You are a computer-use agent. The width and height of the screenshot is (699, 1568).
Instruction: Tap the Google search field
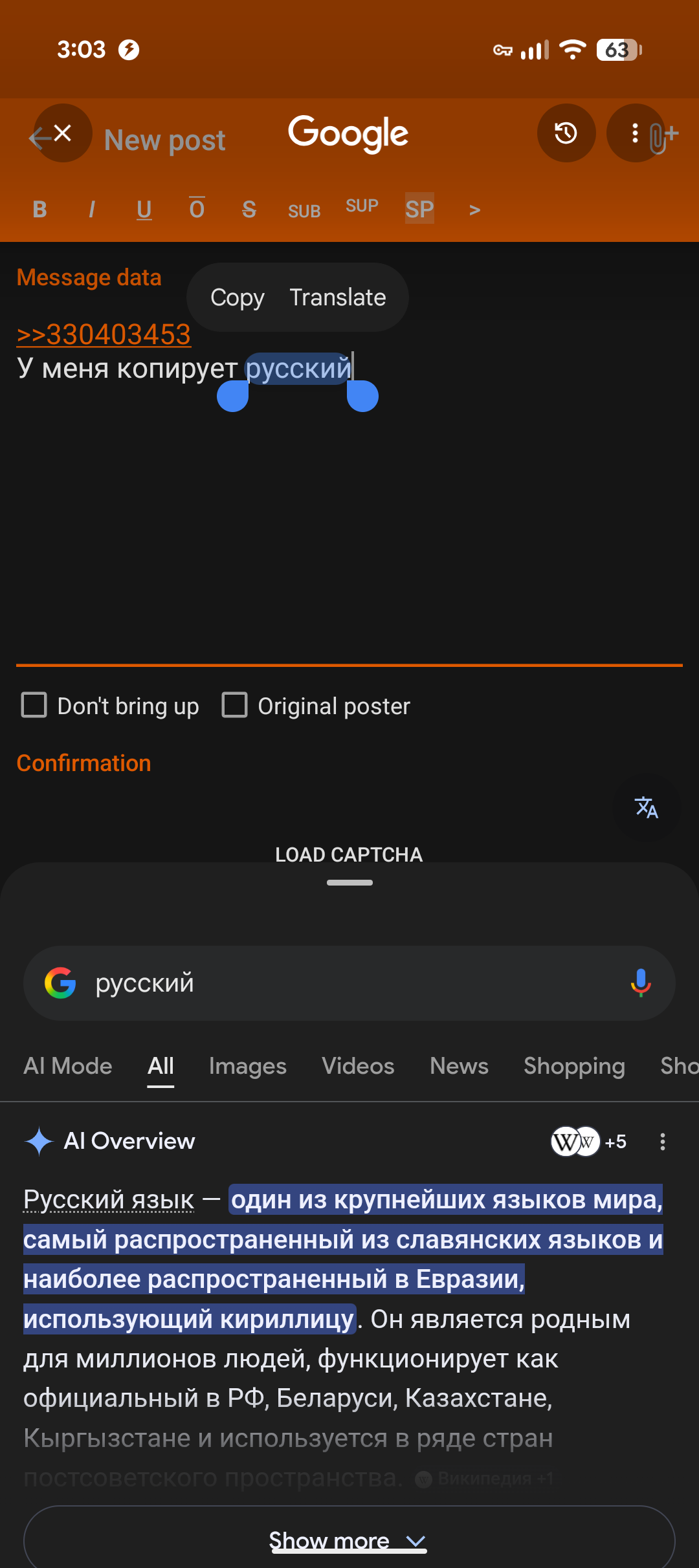click(x=349, y=983)
